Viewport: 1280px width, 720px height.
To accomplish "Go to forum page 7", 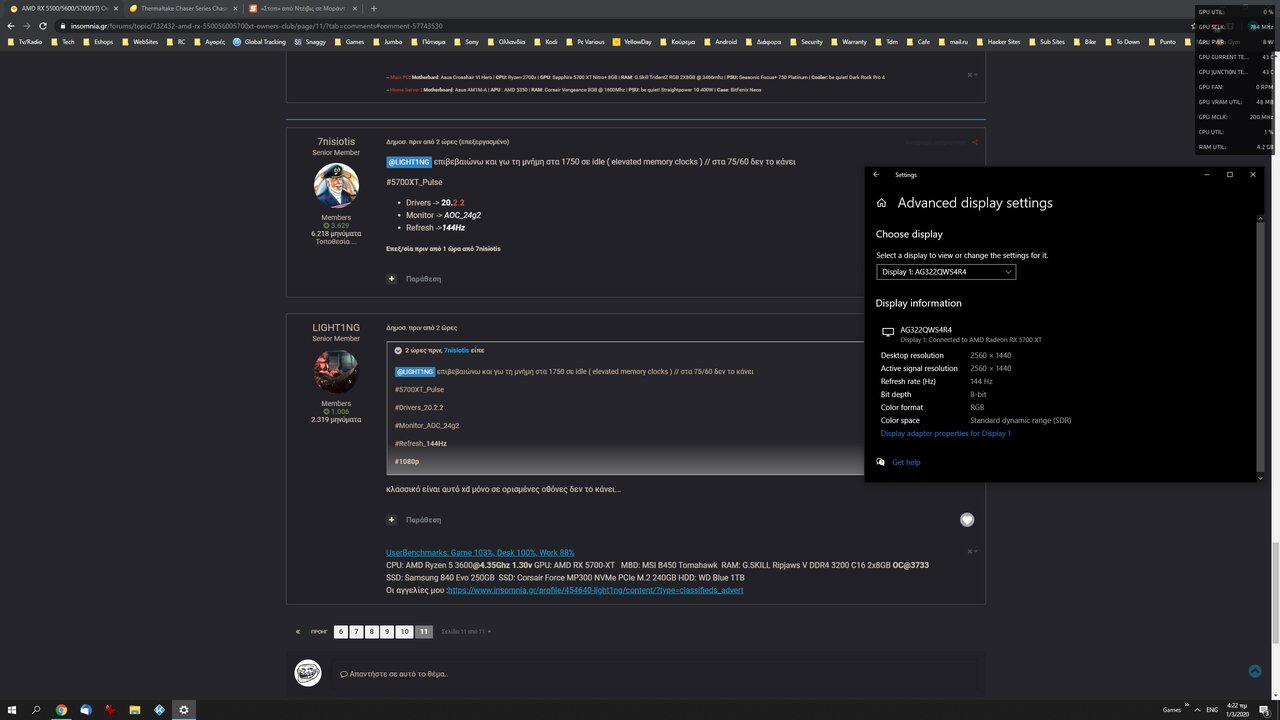I will click(x=356, y=632).
